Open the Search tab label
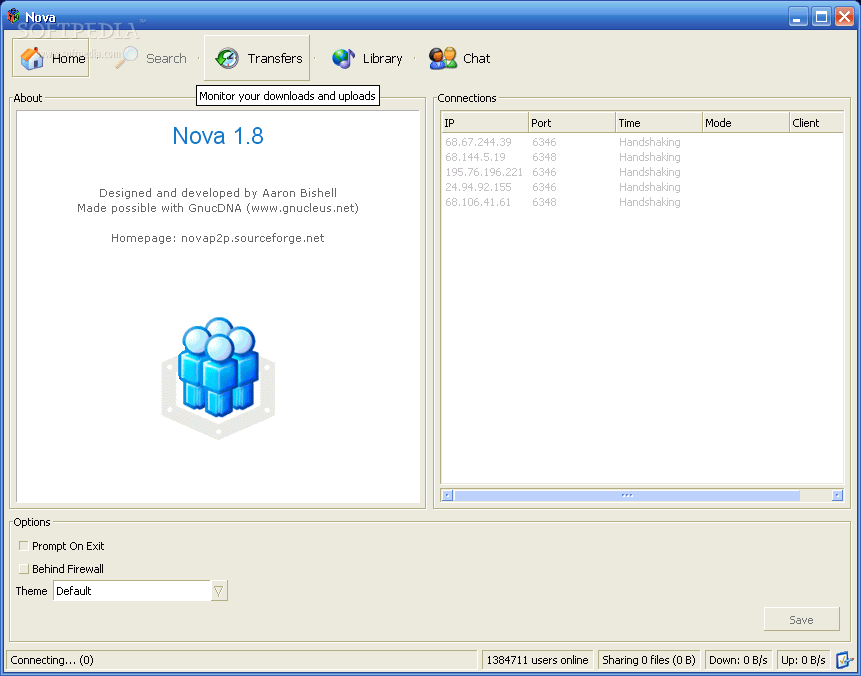The image size is (861, 676). pyautogui.click(x=166, y=58)
